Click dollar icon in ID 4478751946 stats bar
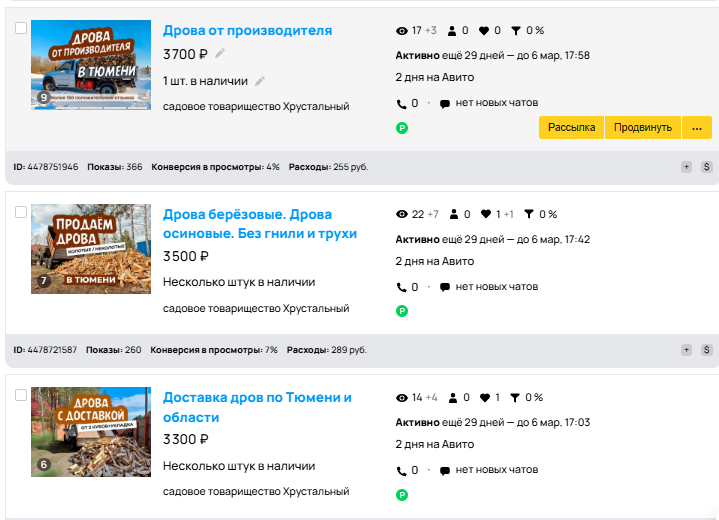Image resolution: width=719 pixels, height=520 pixels. click(707, 167)
